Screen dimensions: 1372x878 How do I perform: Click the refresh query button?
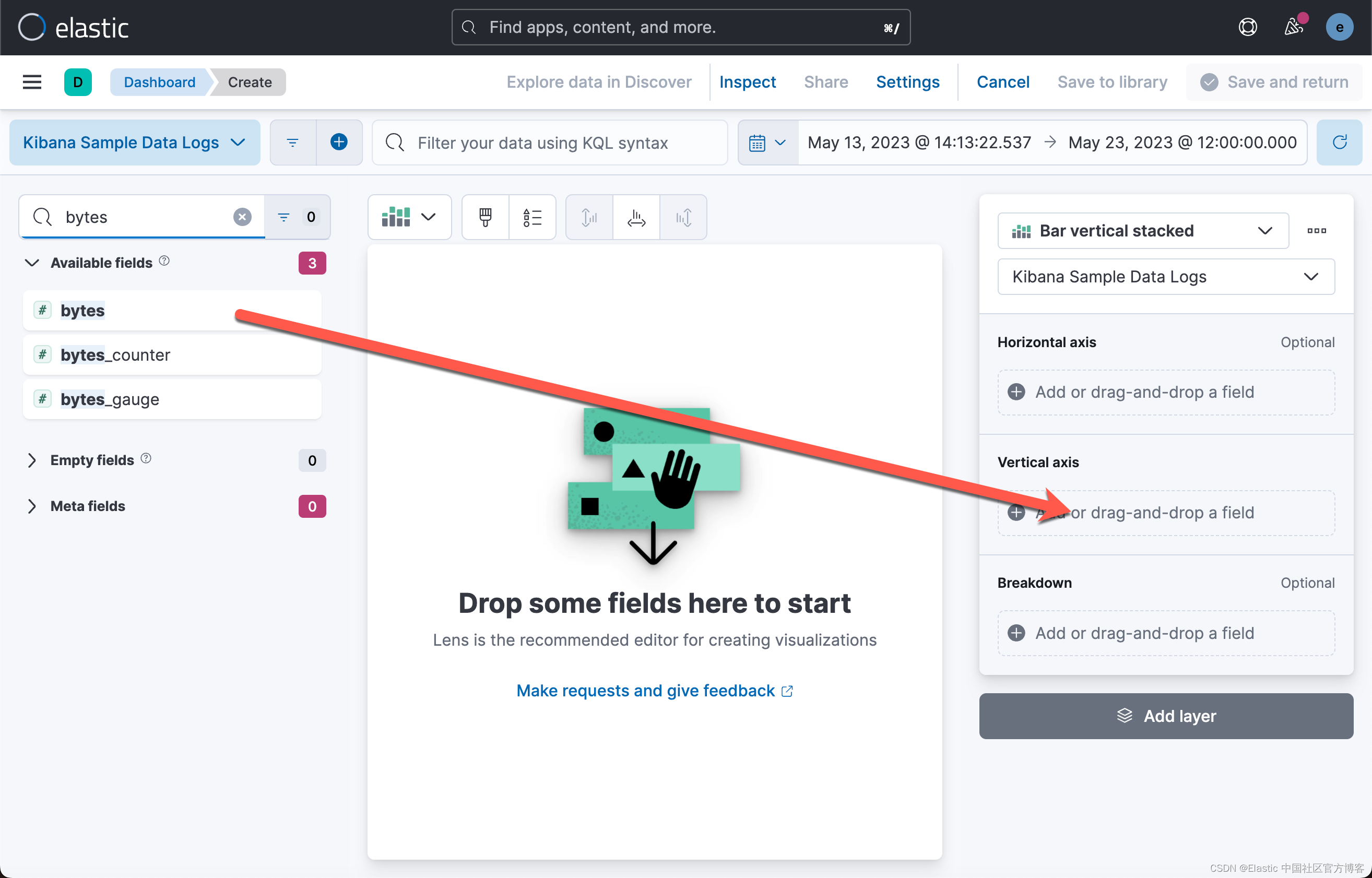1340,143
